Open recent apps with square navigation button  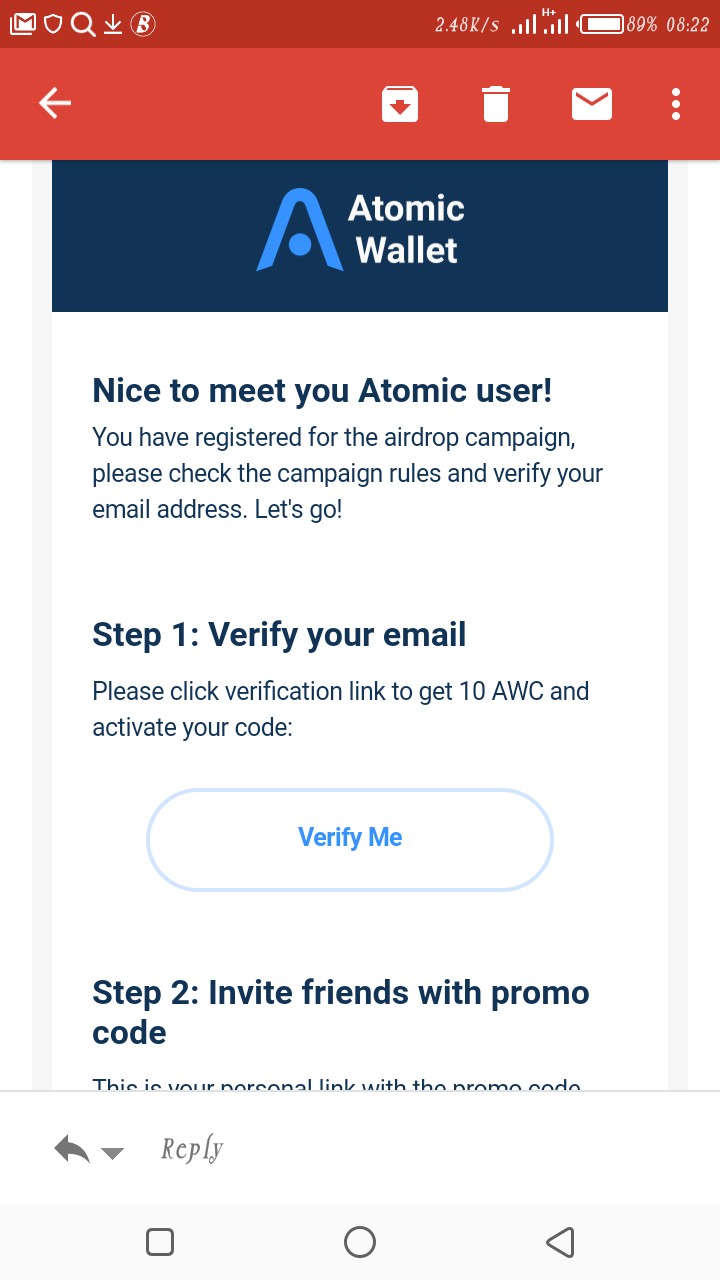(160, 1242)
